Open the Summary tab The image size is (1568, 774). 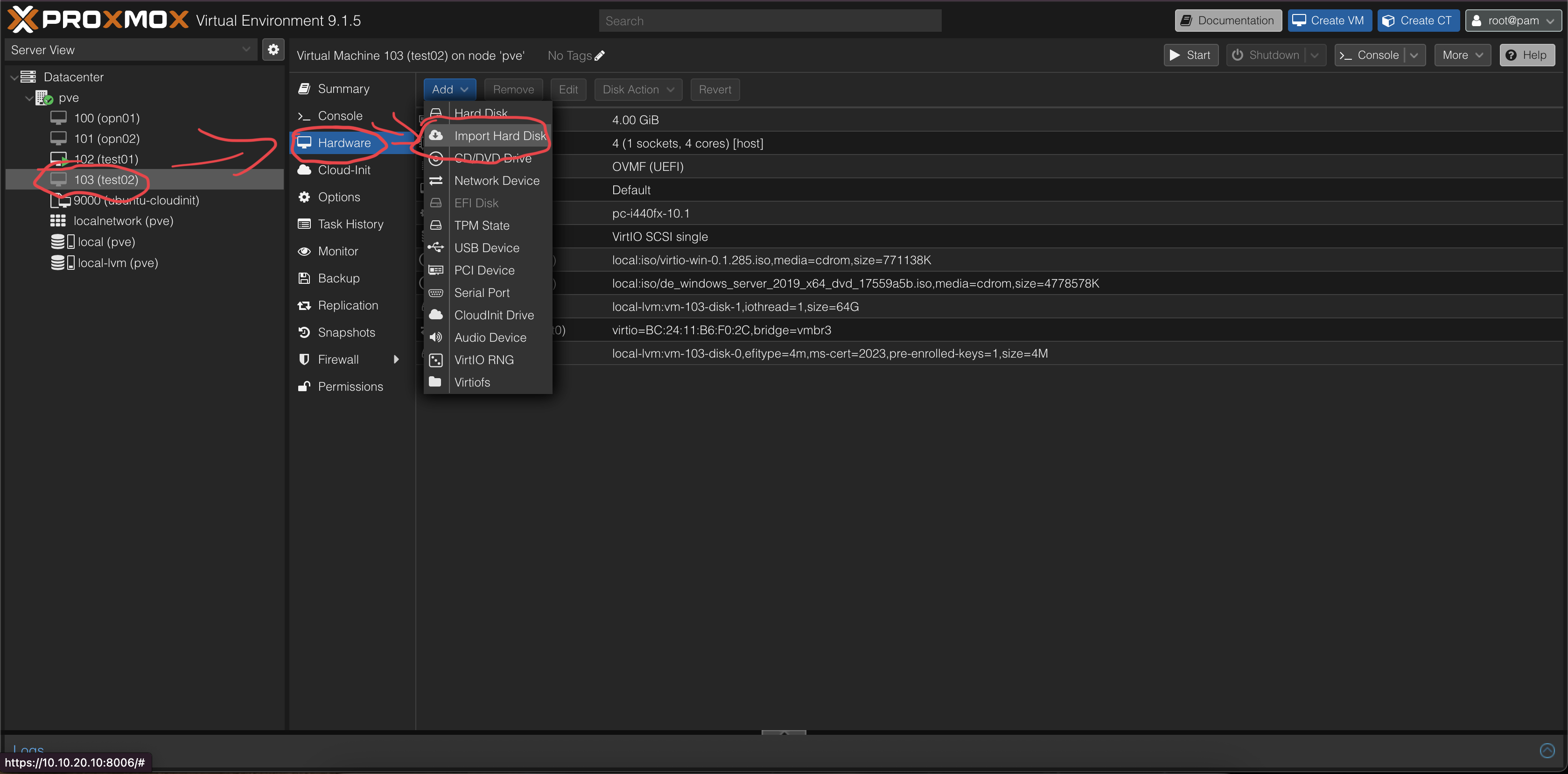click(x=352, y=88)
